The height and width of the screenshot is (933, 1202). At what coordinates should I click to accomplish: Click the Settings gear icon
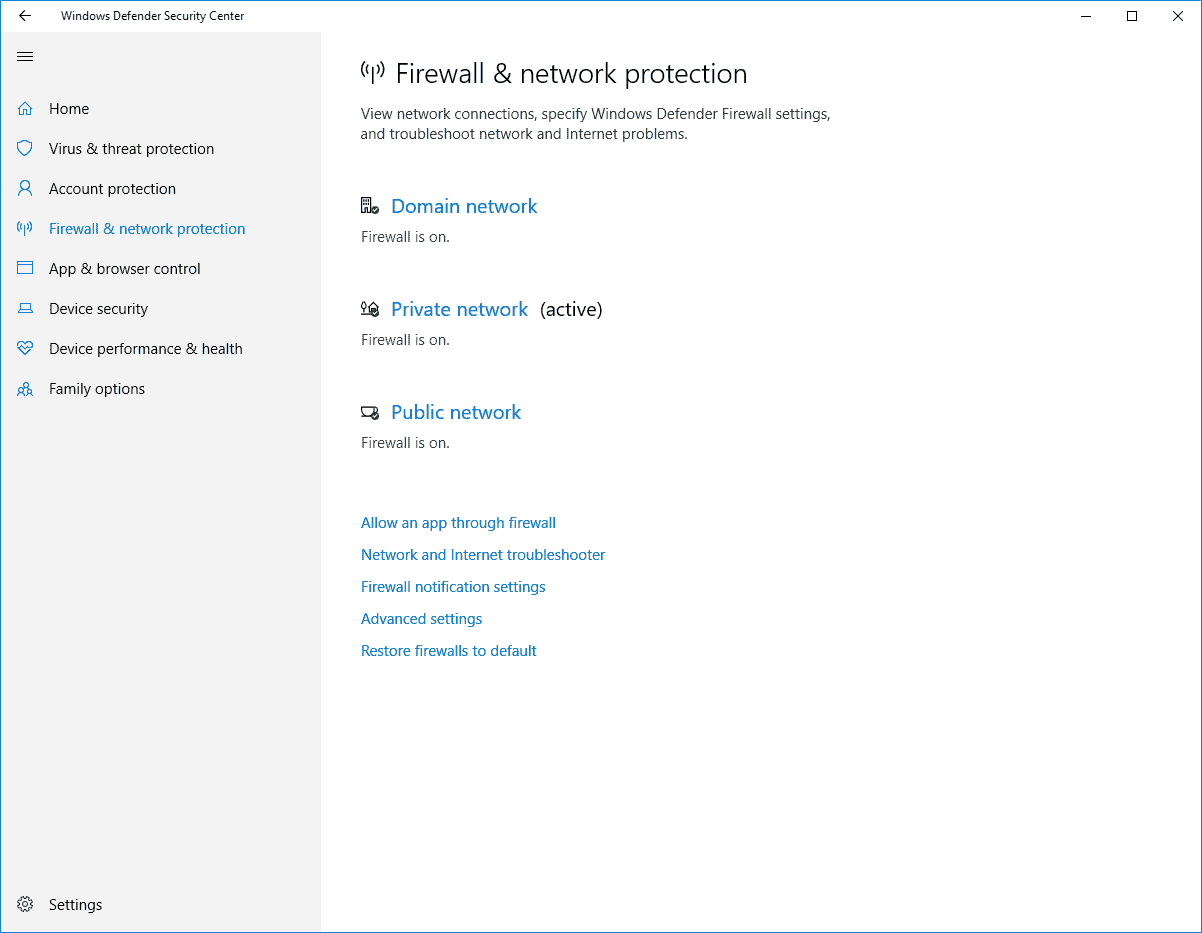[x=25, y=905]
